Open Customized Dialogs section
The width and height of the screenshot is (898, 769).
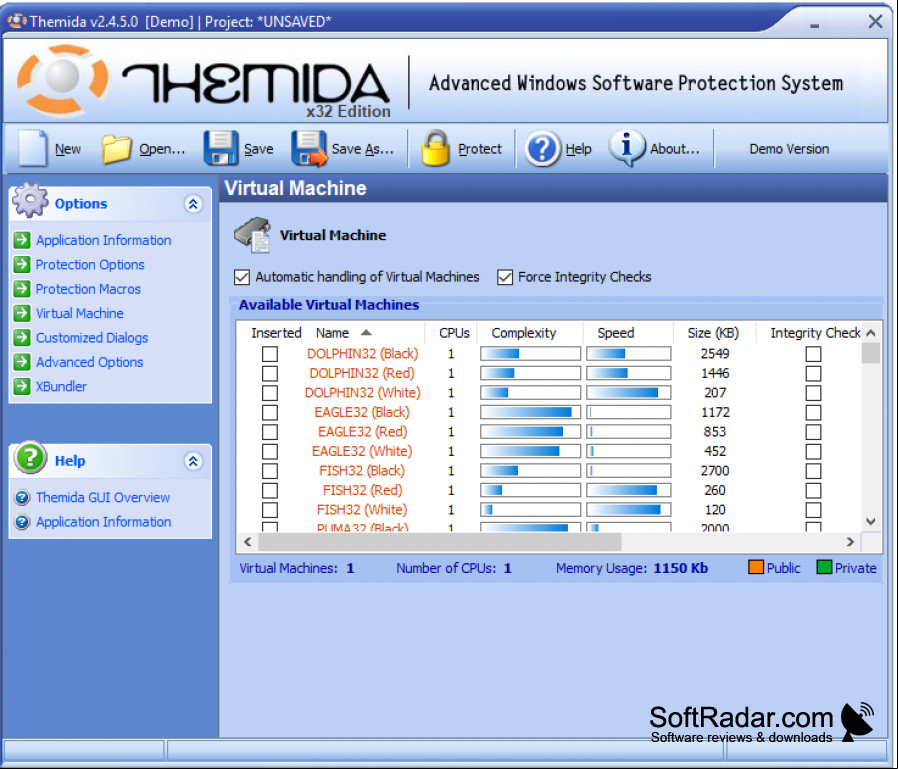[92, 338]
